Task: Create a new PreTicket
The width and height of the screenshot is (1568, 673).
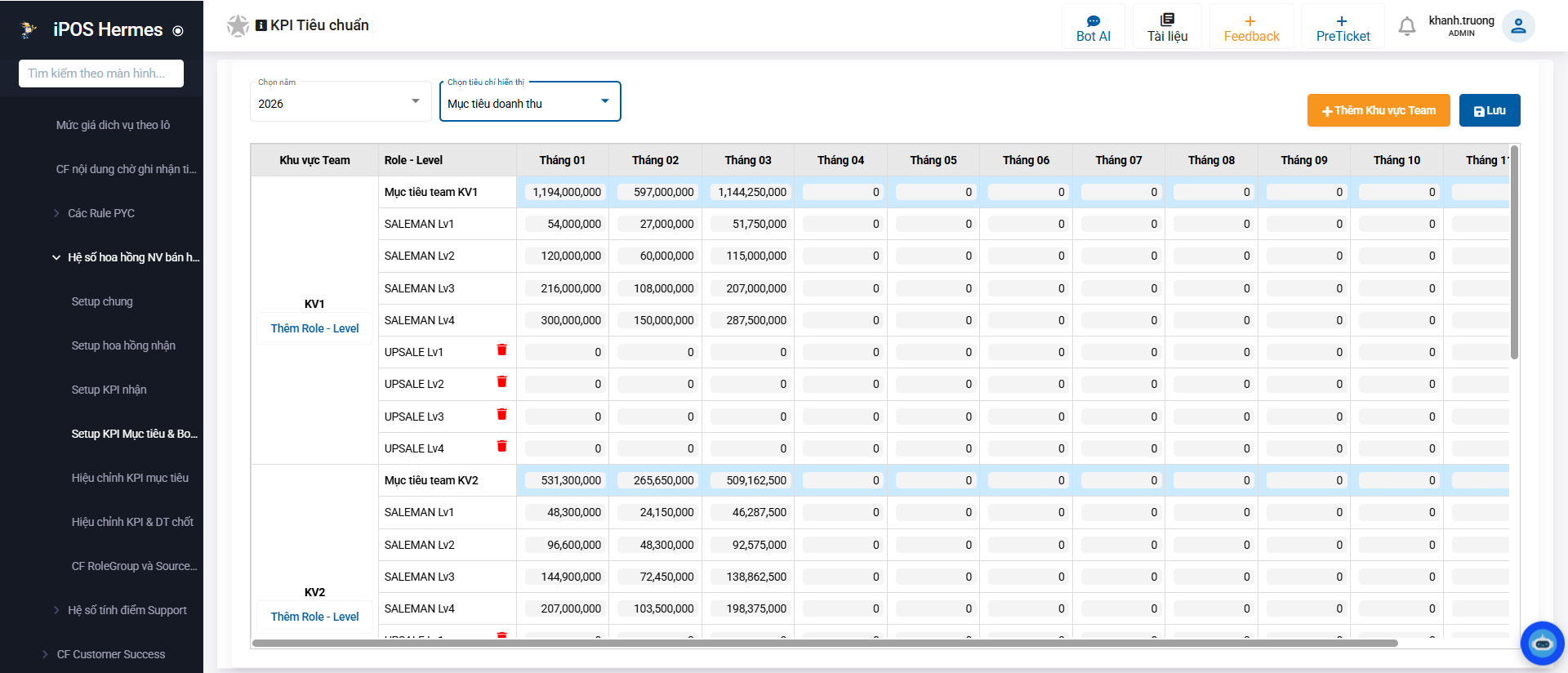Action: [x=1343, y=28]
